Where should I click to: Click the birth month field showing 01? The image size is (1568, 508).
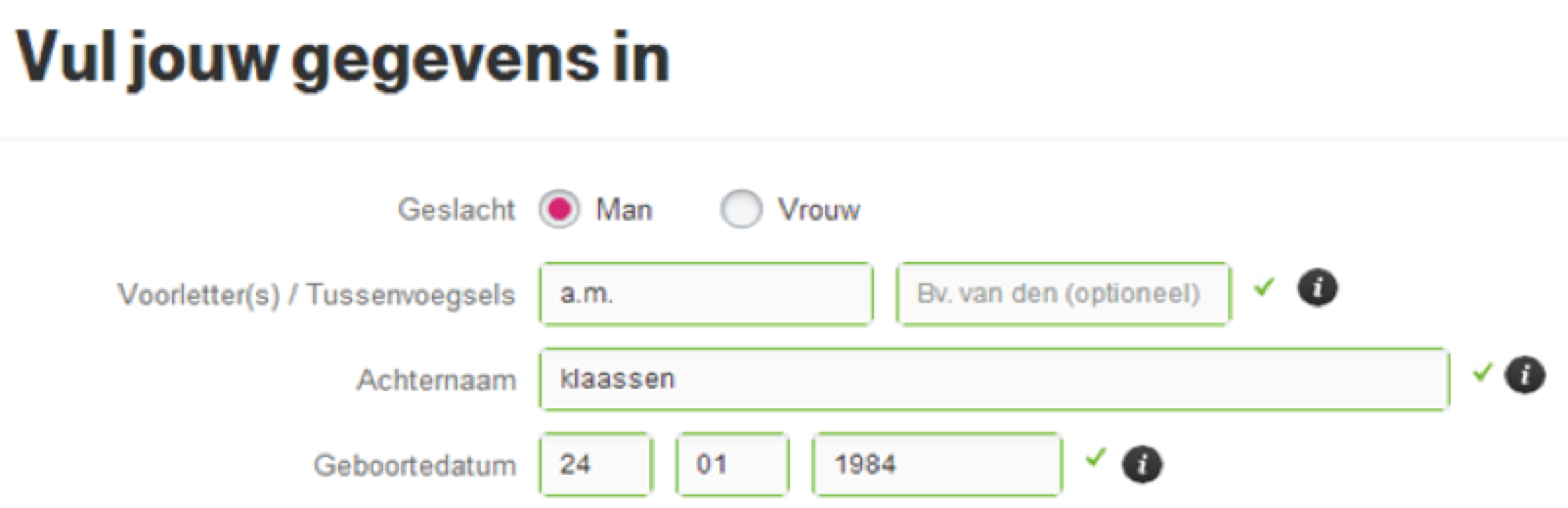pyautogui.click(x=731, y=464)
